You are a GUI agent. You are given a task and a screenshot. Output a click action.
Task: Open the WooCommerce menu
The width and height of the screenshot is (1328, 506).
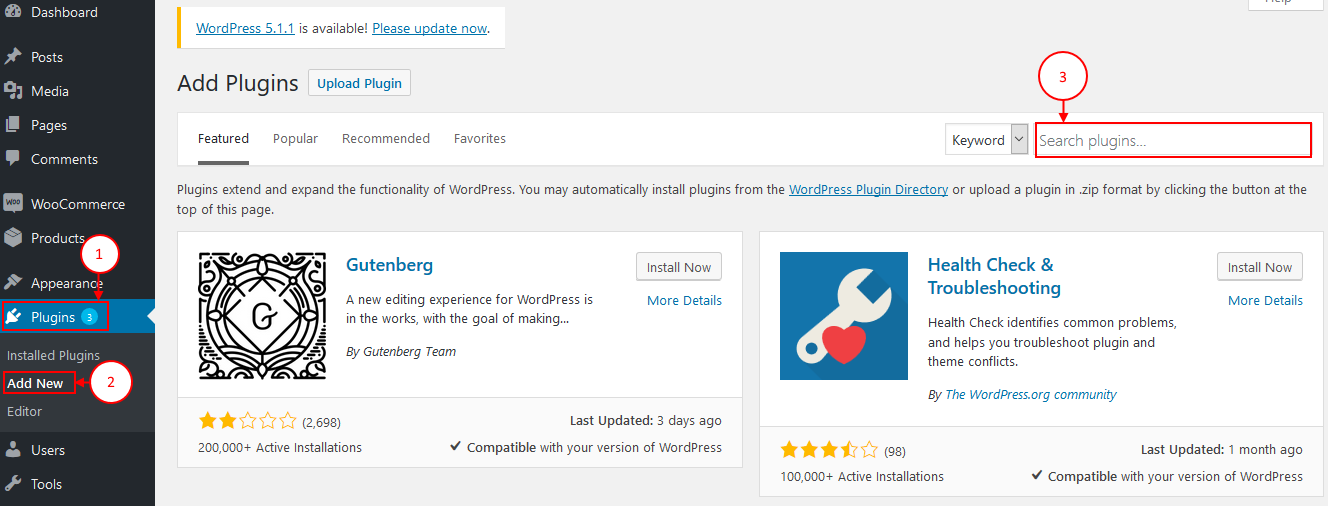(78, 204)
